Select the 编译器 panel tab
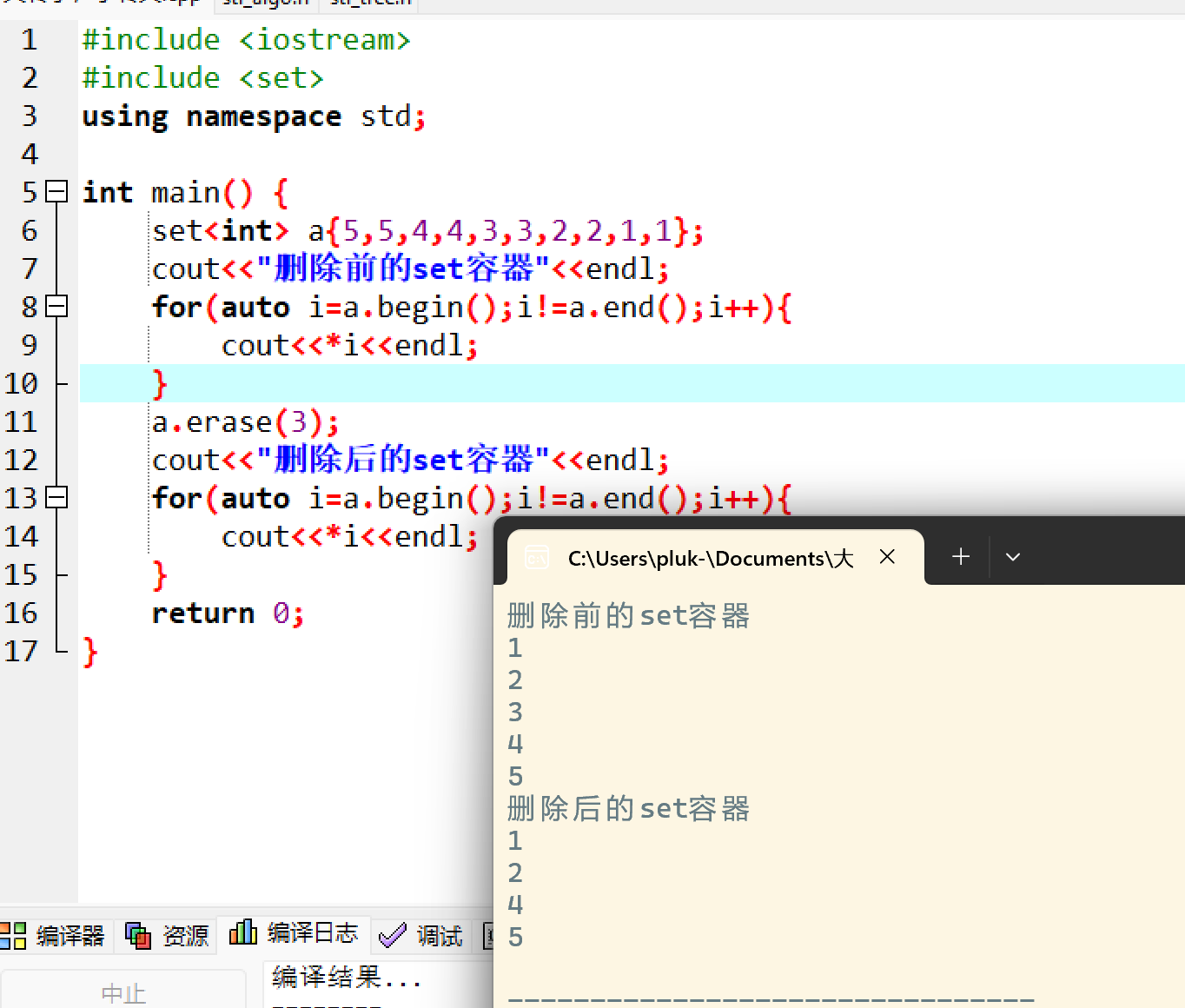The image size is (1185, 1008). pyautogui.click(x=70, y=935)
